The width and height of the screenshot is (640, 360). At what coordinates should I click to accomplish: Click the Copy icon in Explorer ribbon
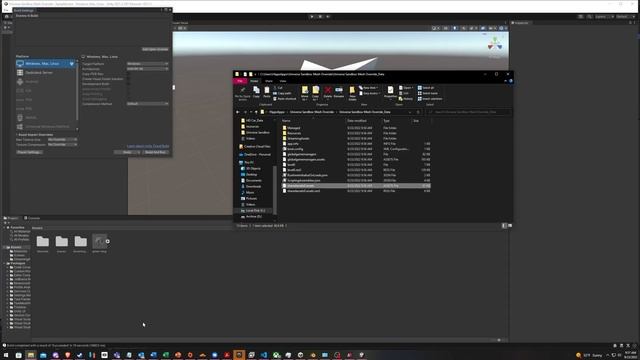coord(256,92)
